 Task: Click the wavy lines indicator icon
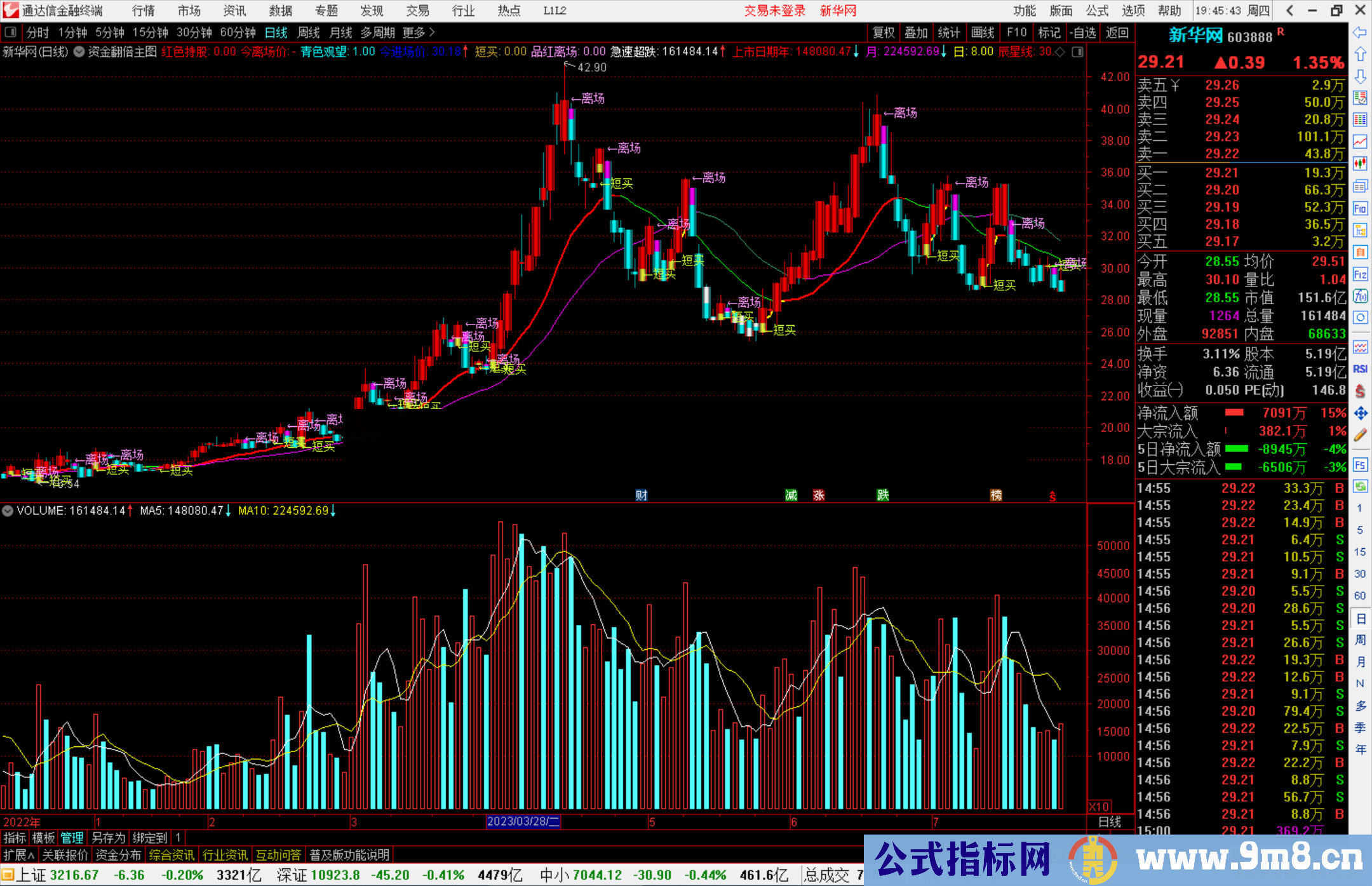[x=1360, y=347]
